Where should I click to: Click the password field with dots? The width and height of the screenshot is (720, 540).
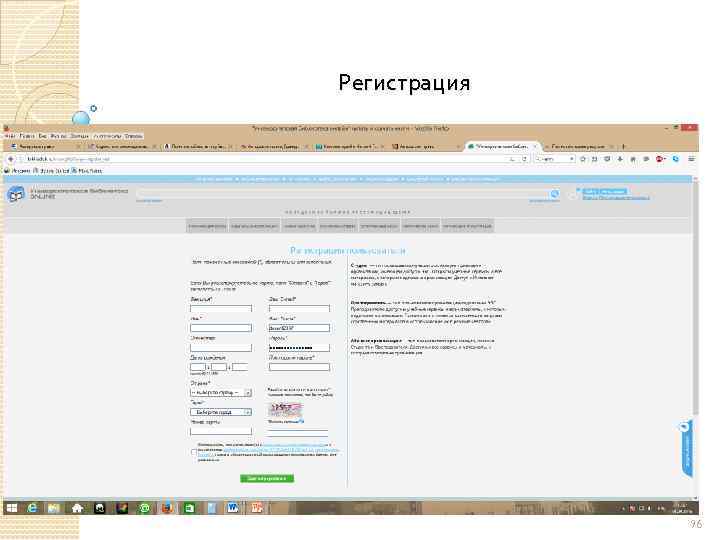click(x=299, y=348)
